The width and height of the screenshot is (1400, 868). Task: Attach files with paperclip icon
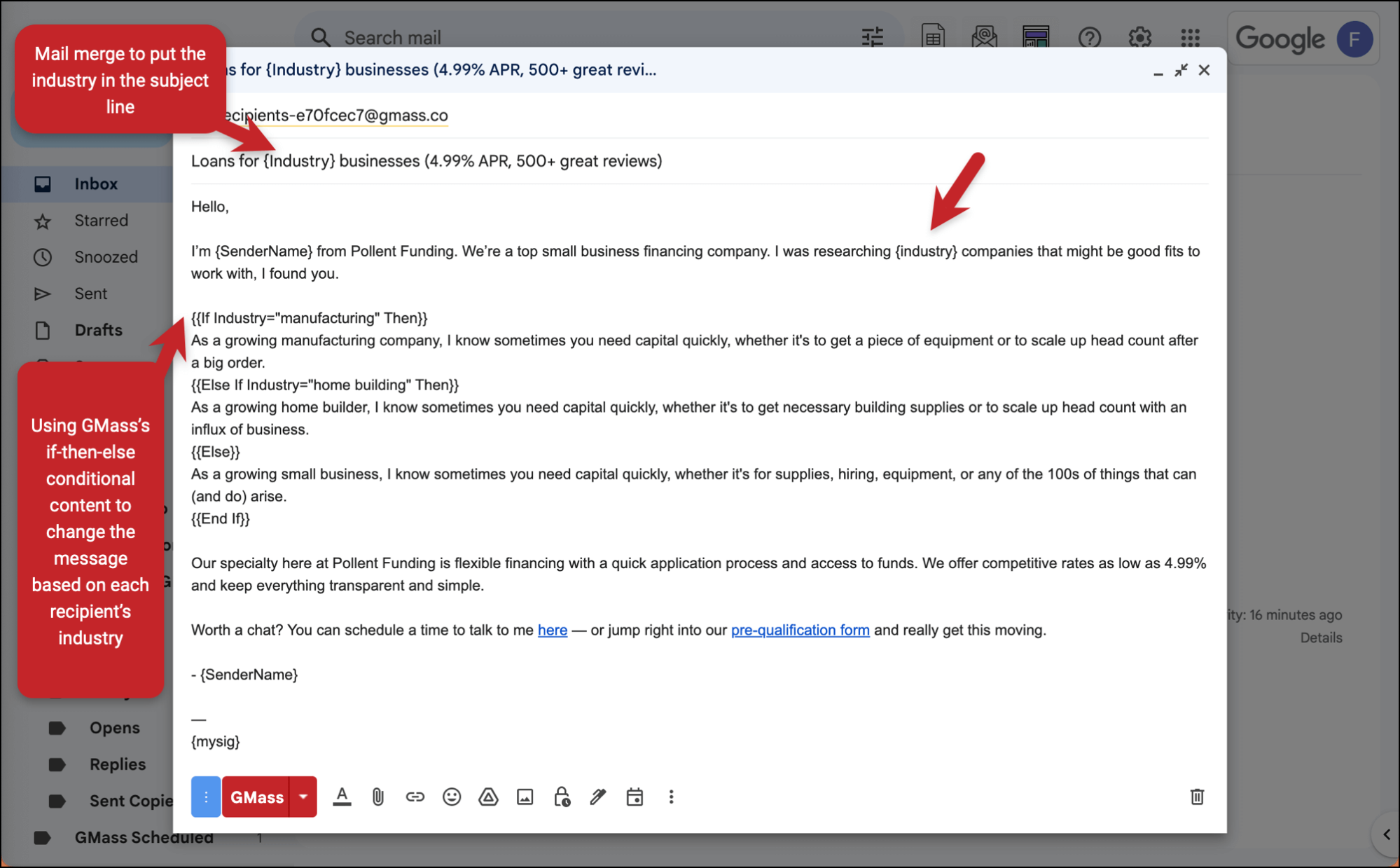378,797
